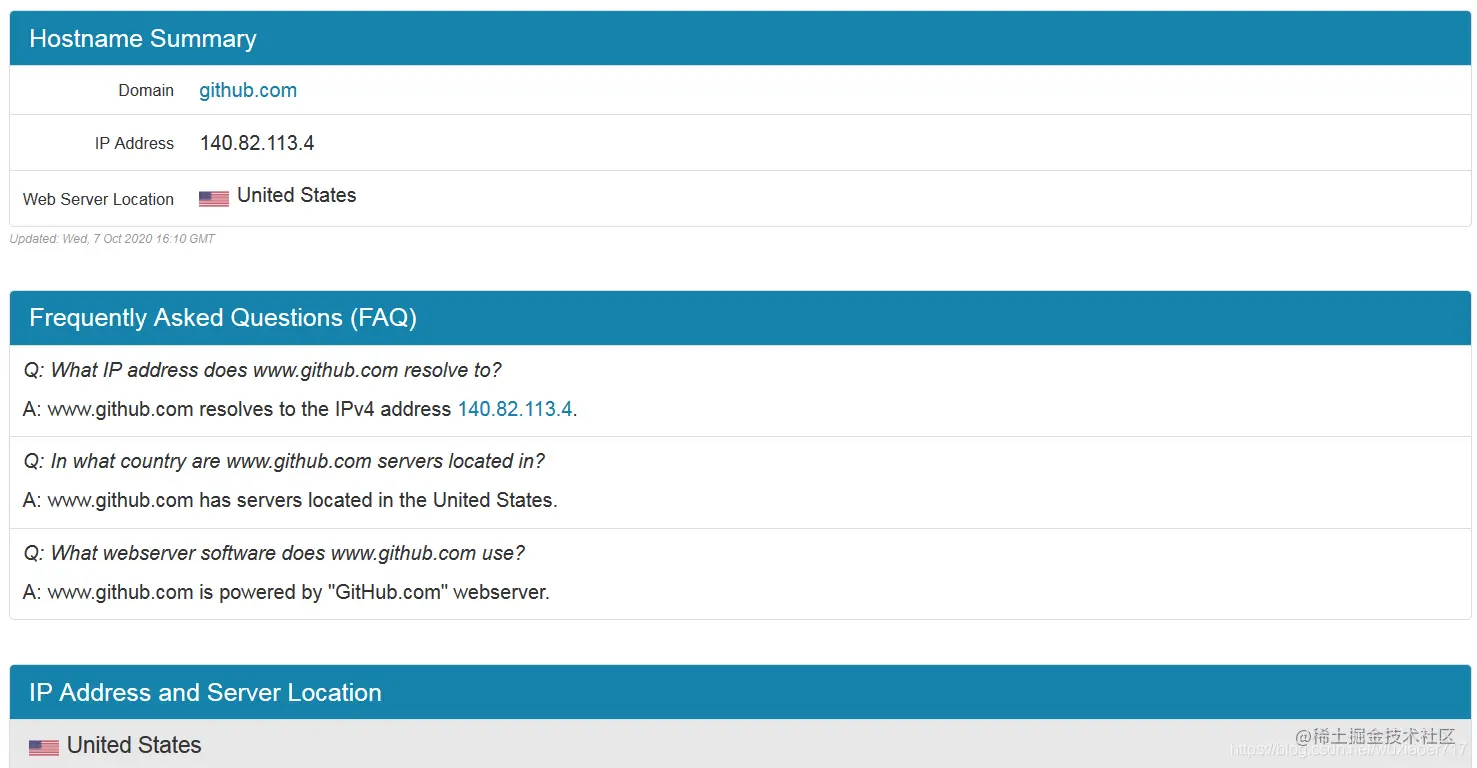The width and height of the screenshot is (1477, 768).
Task: Click question 'What IP address does www.github.com resolve to?'
Action: (x=262, y=370)
